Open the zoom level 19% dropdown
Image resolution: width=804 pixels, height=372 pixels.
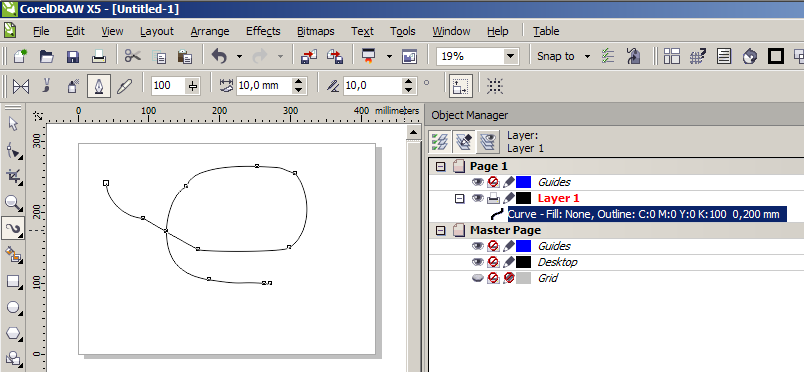coord(511,56)
